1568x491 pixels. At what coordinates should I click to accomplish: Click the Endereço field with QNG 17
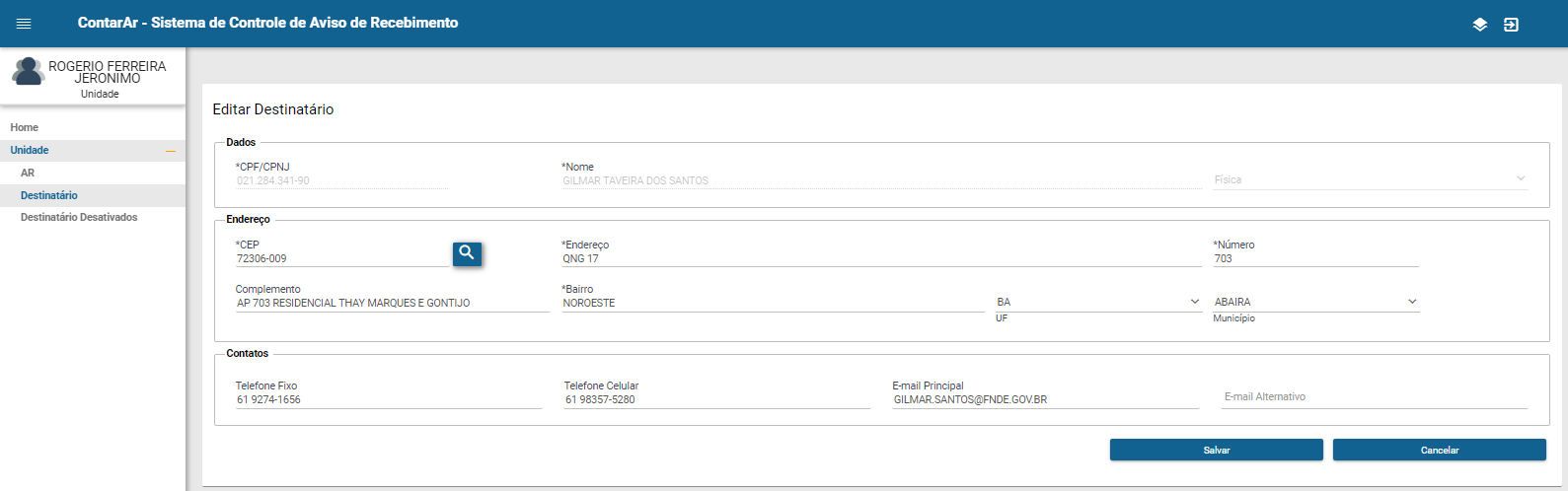[880, 258]
